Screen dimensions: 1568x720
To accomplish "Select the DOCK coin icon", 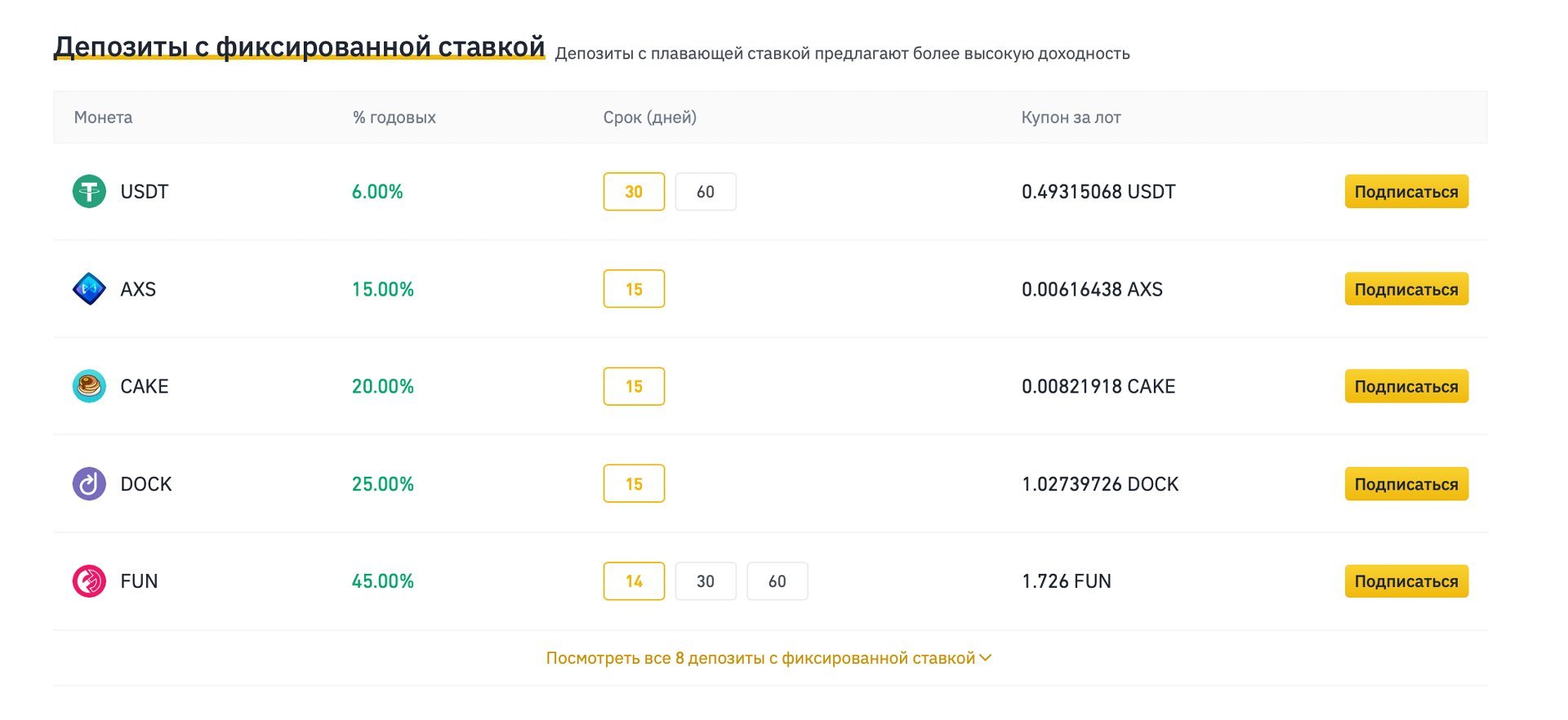I will pos(91,483).
